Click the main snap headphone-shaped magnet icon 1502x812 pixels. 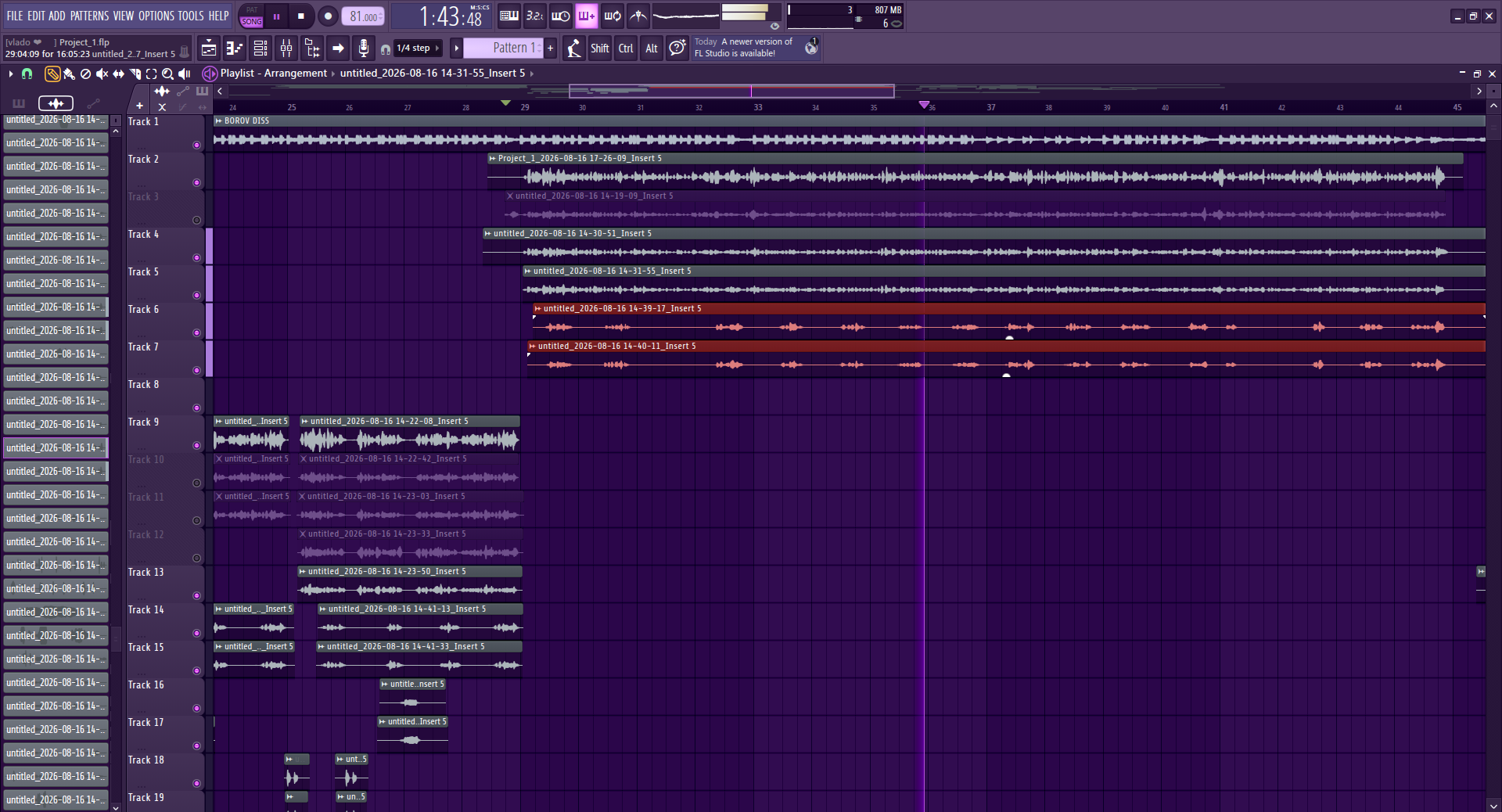point(385,49)
